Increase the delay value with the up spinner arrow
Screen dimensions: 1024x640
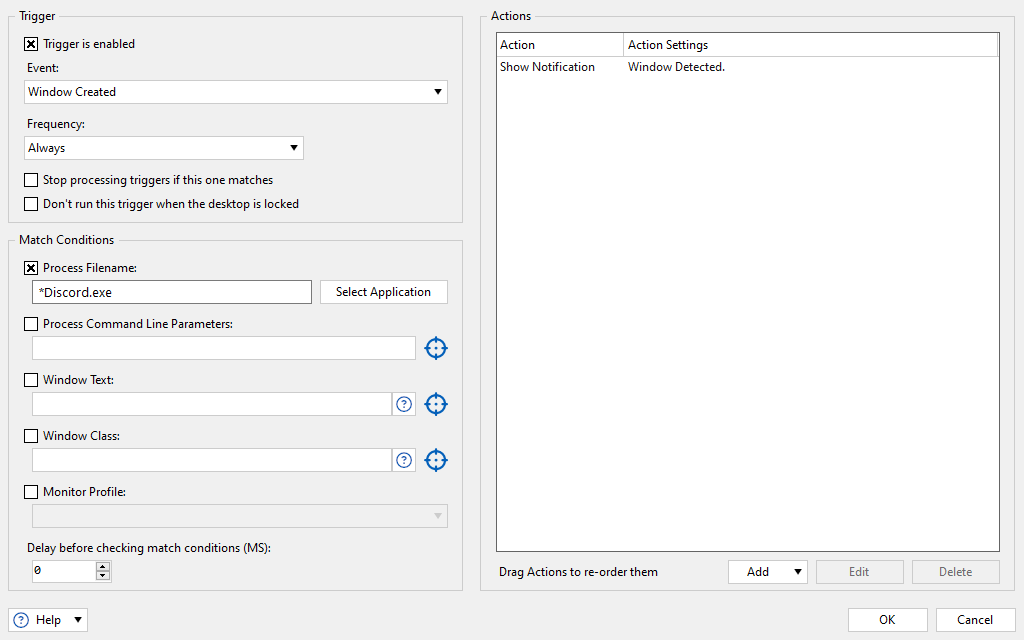point(103,566)
